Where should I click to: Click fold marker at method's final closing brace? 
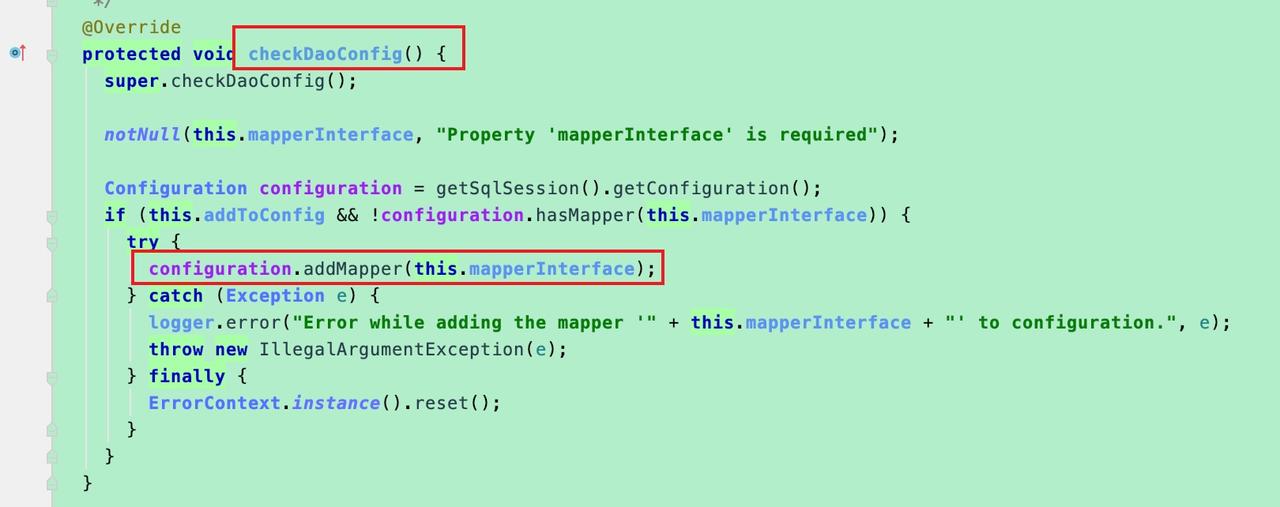point(51,482)
